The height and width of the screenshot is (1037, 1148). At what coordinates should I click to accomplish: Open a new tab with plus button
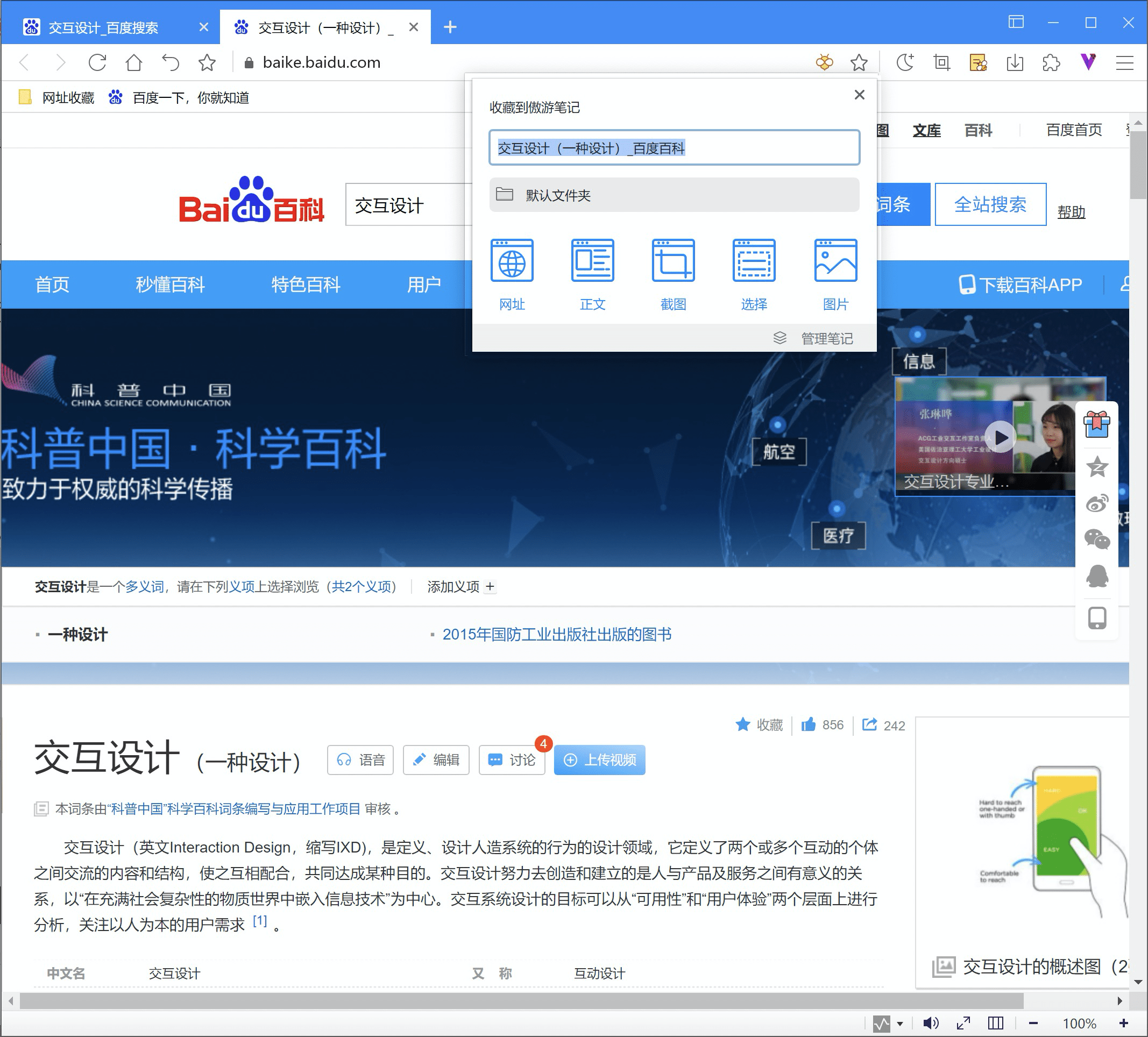click(x=450, y=27)
